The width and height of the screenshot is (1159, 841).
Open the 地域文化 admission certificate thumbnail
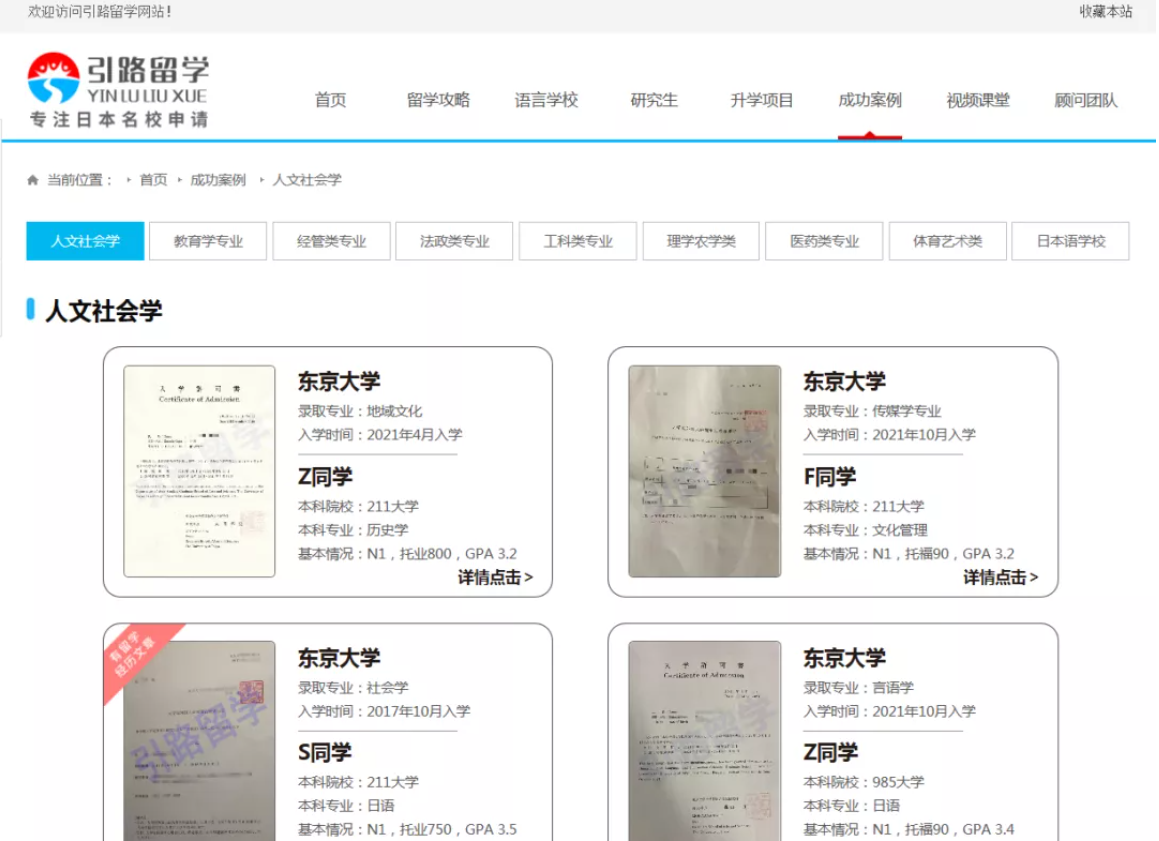(x=200, y=471)
